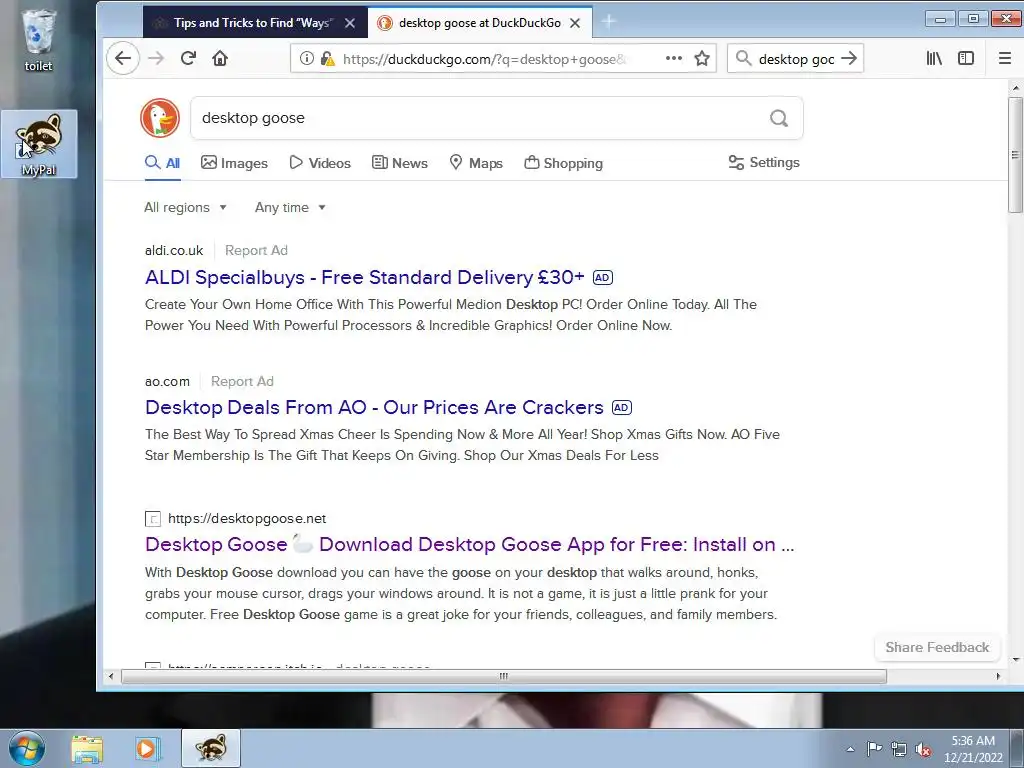
Task: Open the browser hamburger menu
Action: coord(1005,58)
